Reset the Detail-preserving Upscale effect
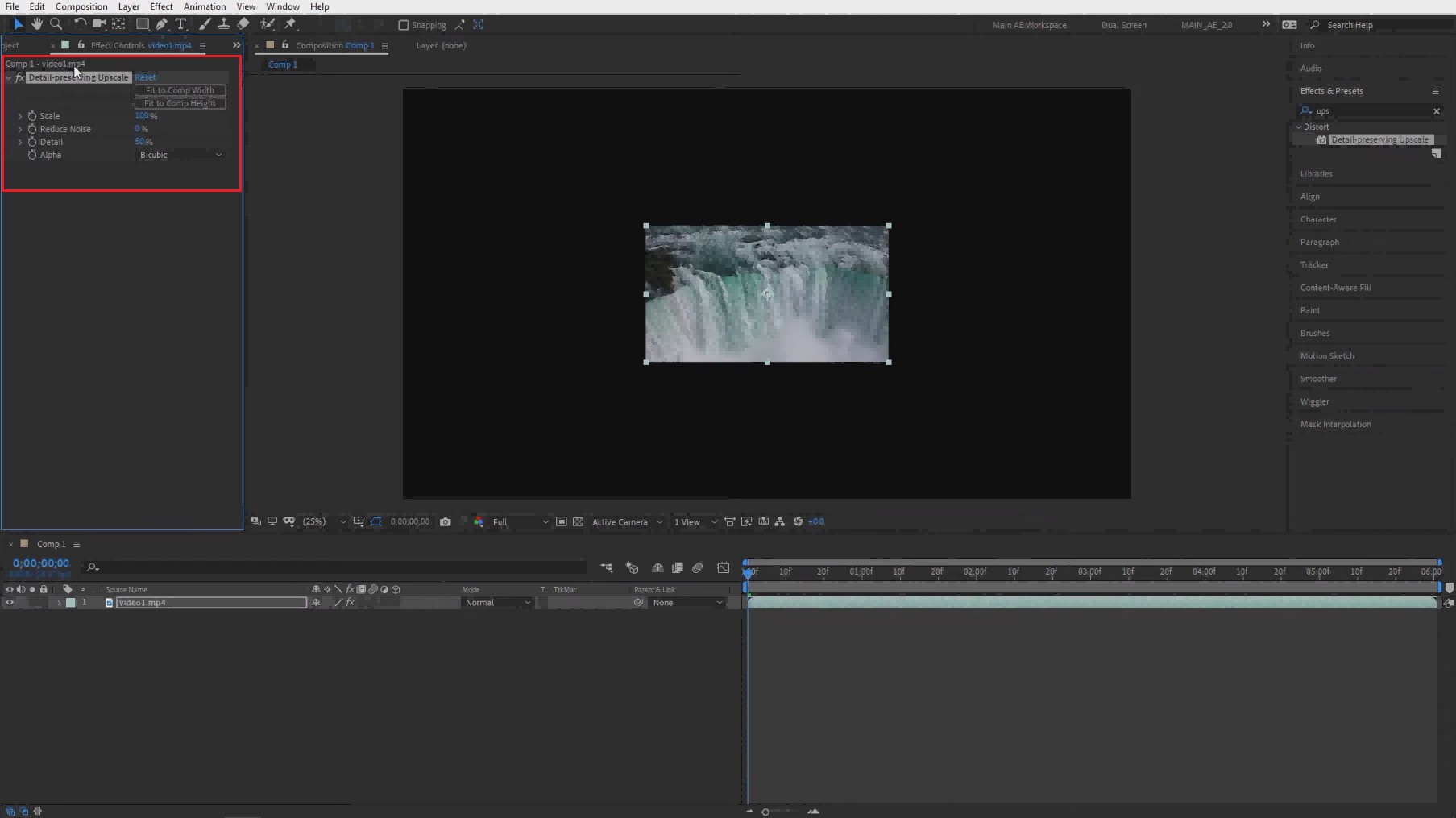 tap(145, 77)
